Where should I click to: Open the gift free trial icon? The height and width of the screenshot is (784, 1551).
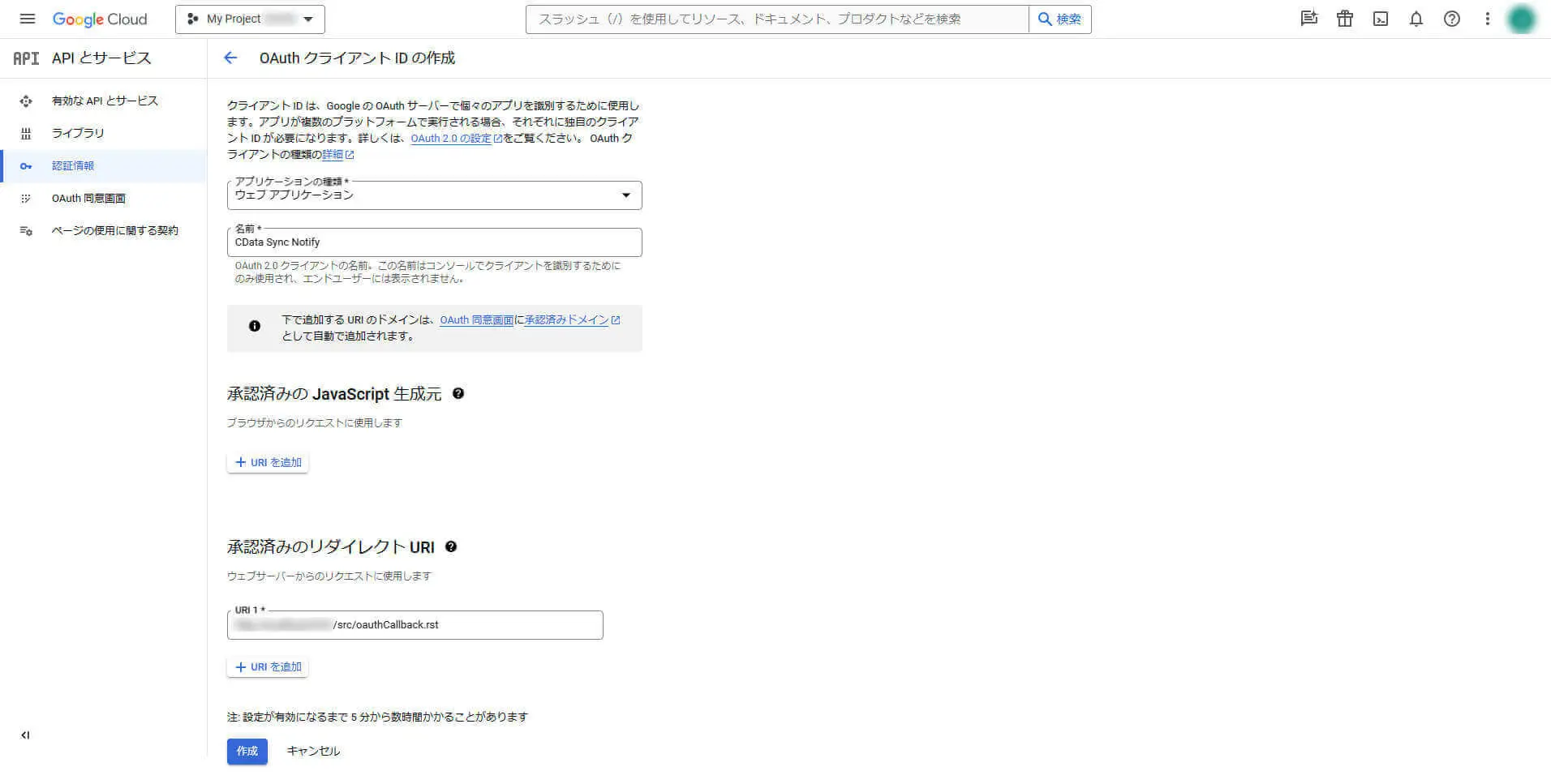click(x=1345, y=19)
